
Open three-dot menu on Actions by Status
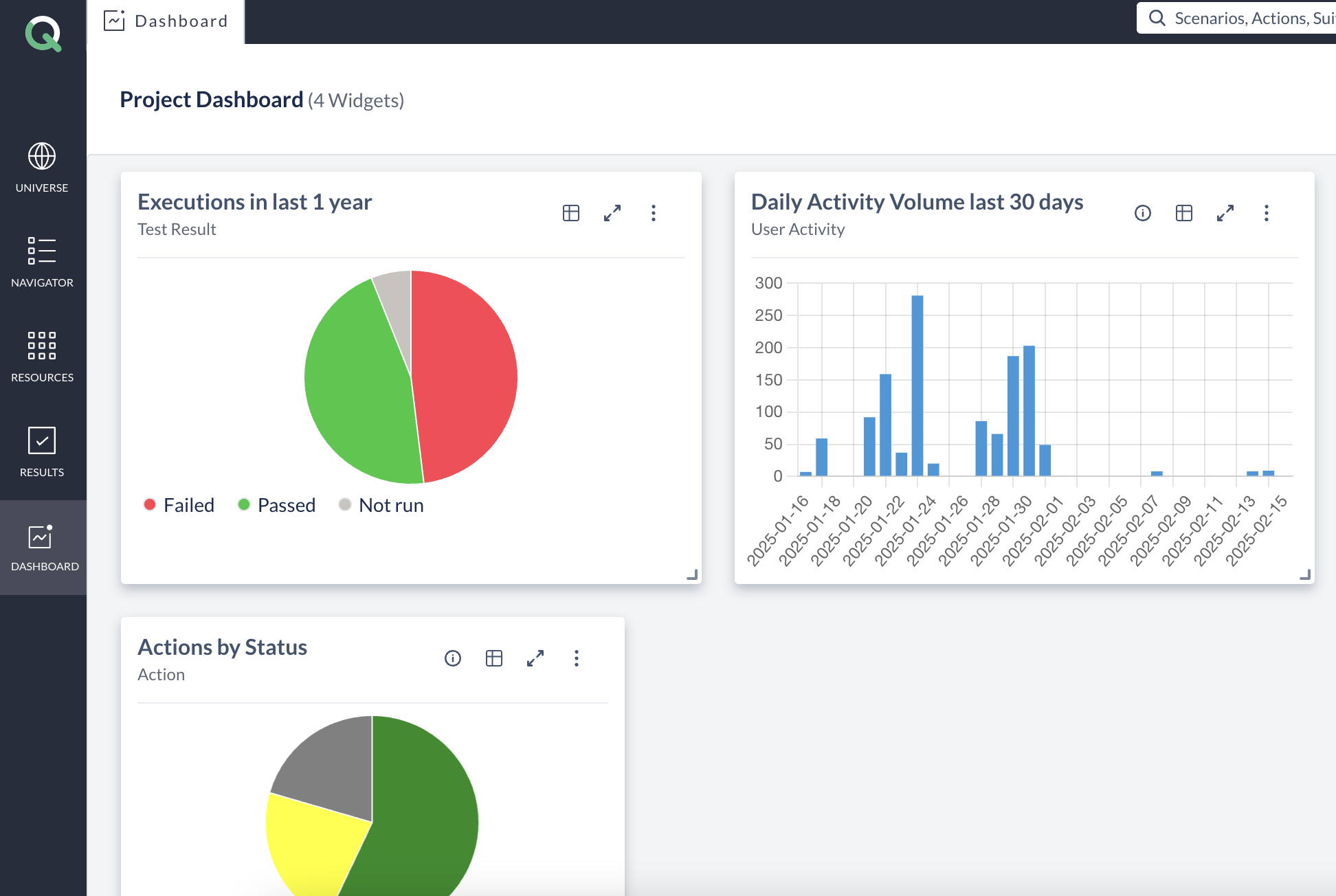coord(576,658)
